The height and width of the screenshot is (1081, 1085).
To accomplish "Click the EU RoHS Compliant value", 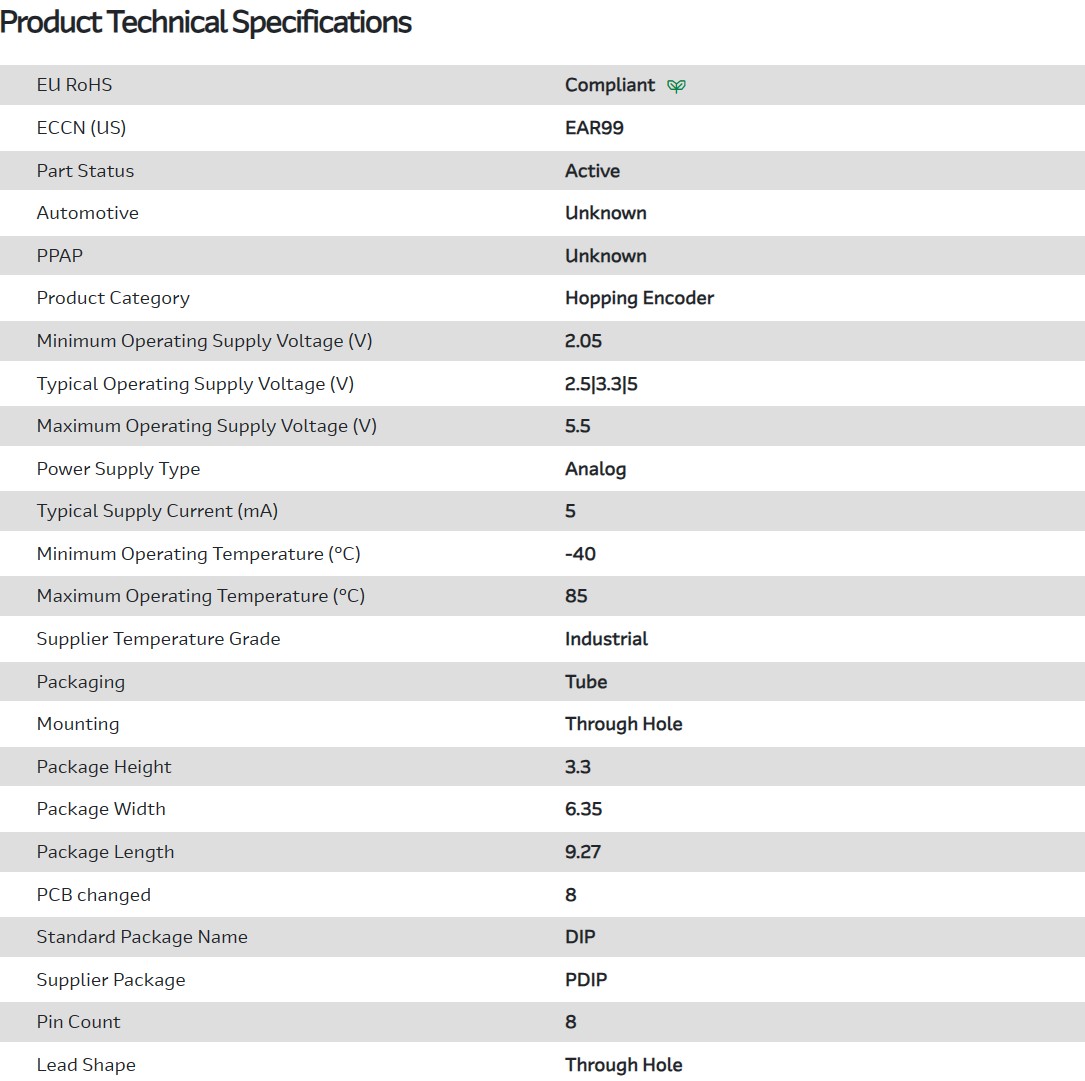I will point(610,85).
